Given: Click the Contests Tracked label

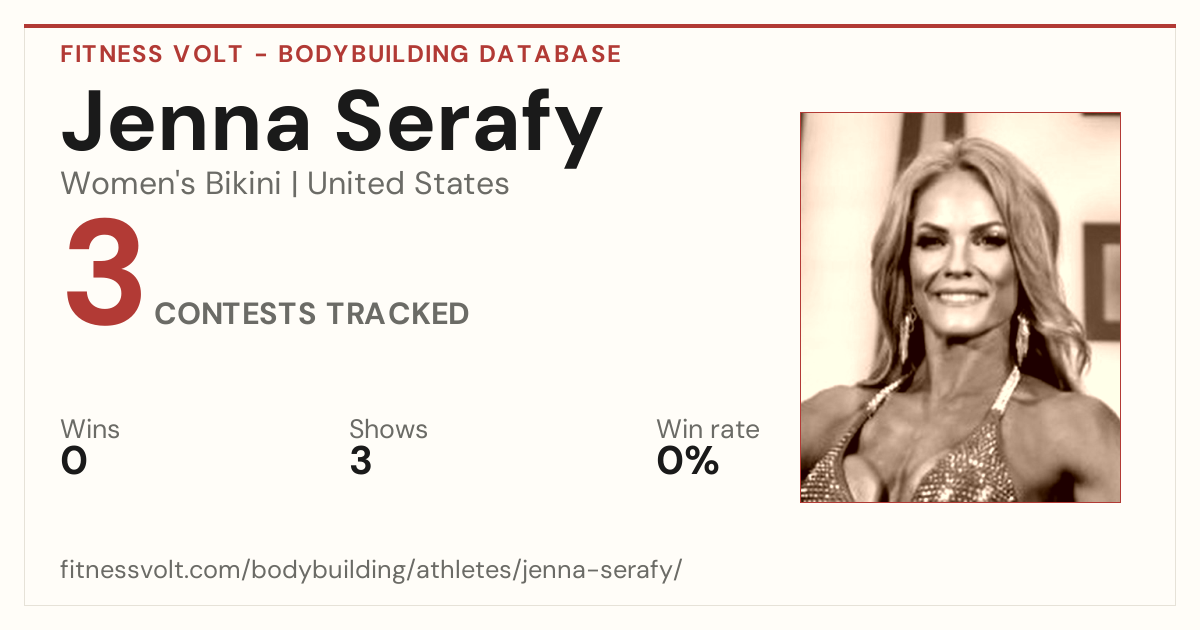Looking at the screenshot, I should point(312,313).
